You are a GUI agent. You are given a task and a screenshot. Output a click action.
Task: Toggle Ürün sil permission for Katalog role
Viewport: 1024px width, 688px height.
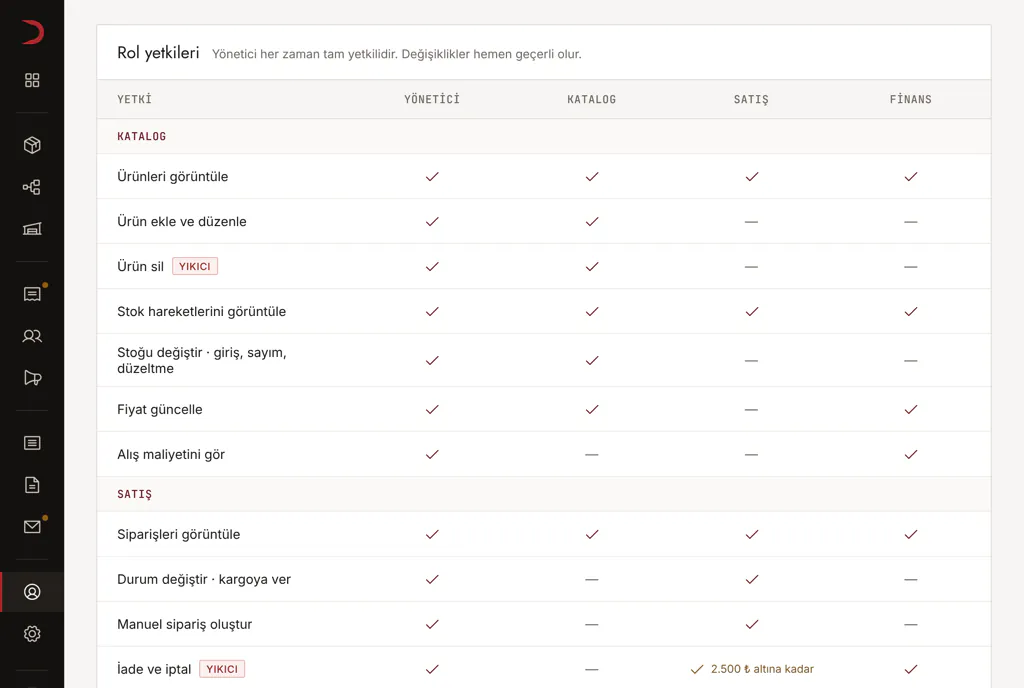(x=592, y=266)
